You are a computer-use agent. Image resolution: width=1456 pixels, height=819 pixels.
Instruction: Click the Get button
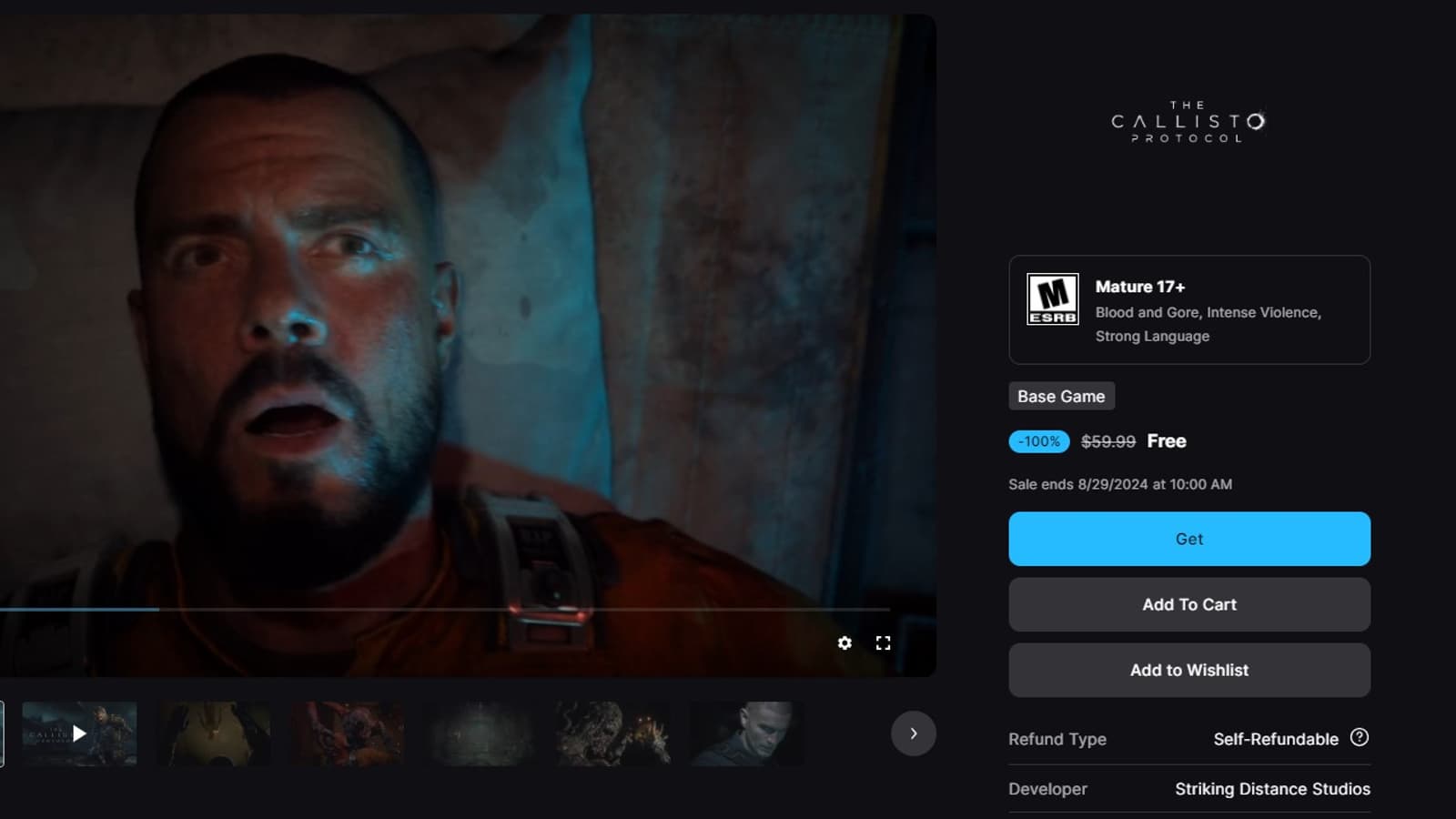[x=1189, y=539]
